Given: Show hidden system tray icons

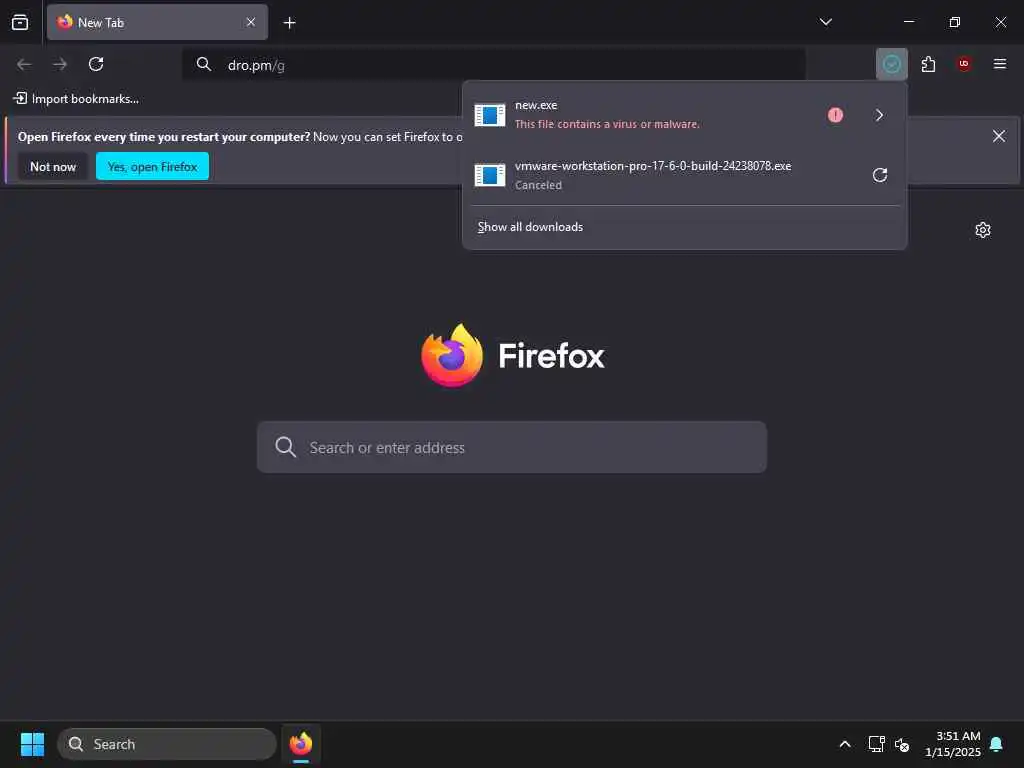Looking at the screenshot, I should coord(844,744).
